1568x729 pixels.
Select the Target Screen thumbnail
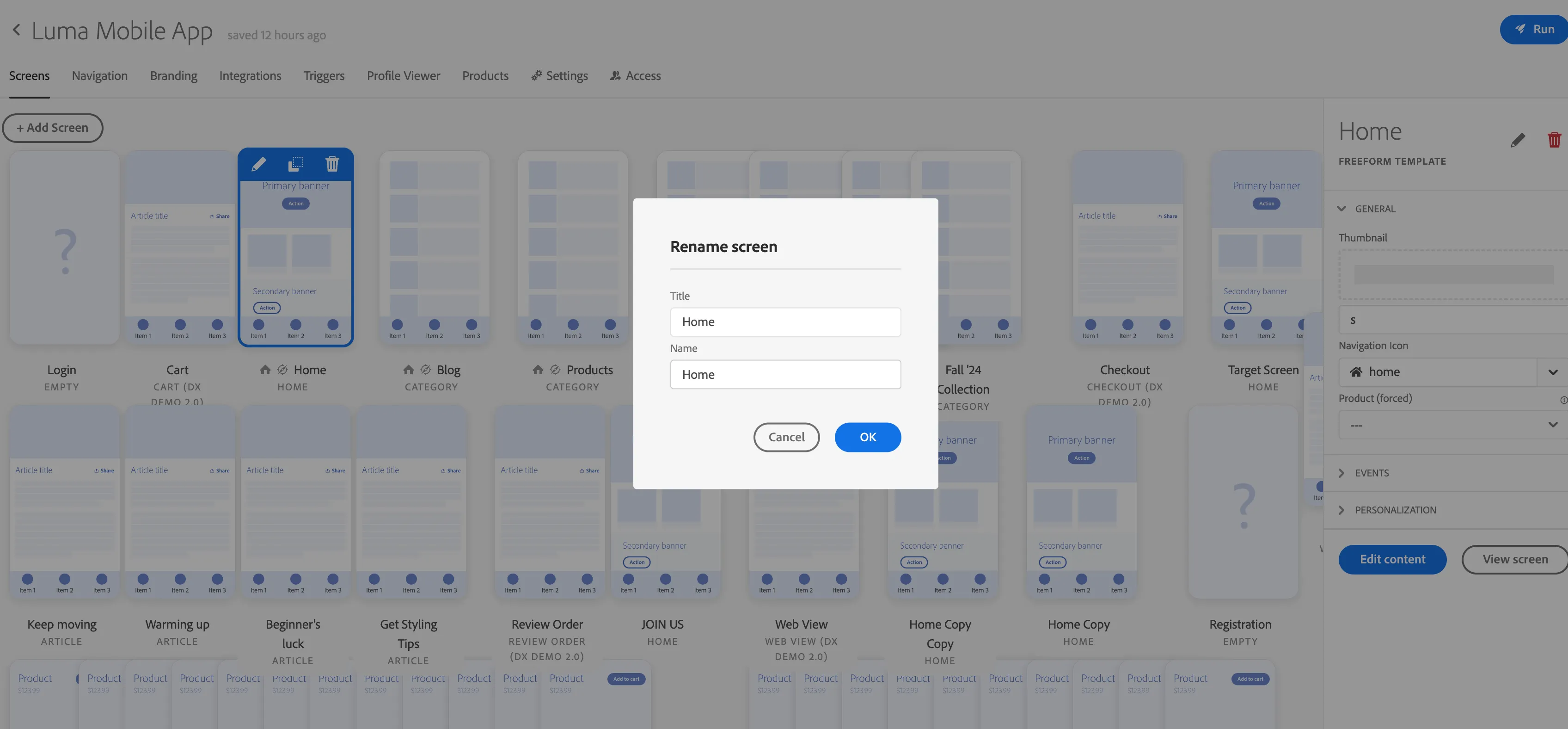[x=1266, y=248]
